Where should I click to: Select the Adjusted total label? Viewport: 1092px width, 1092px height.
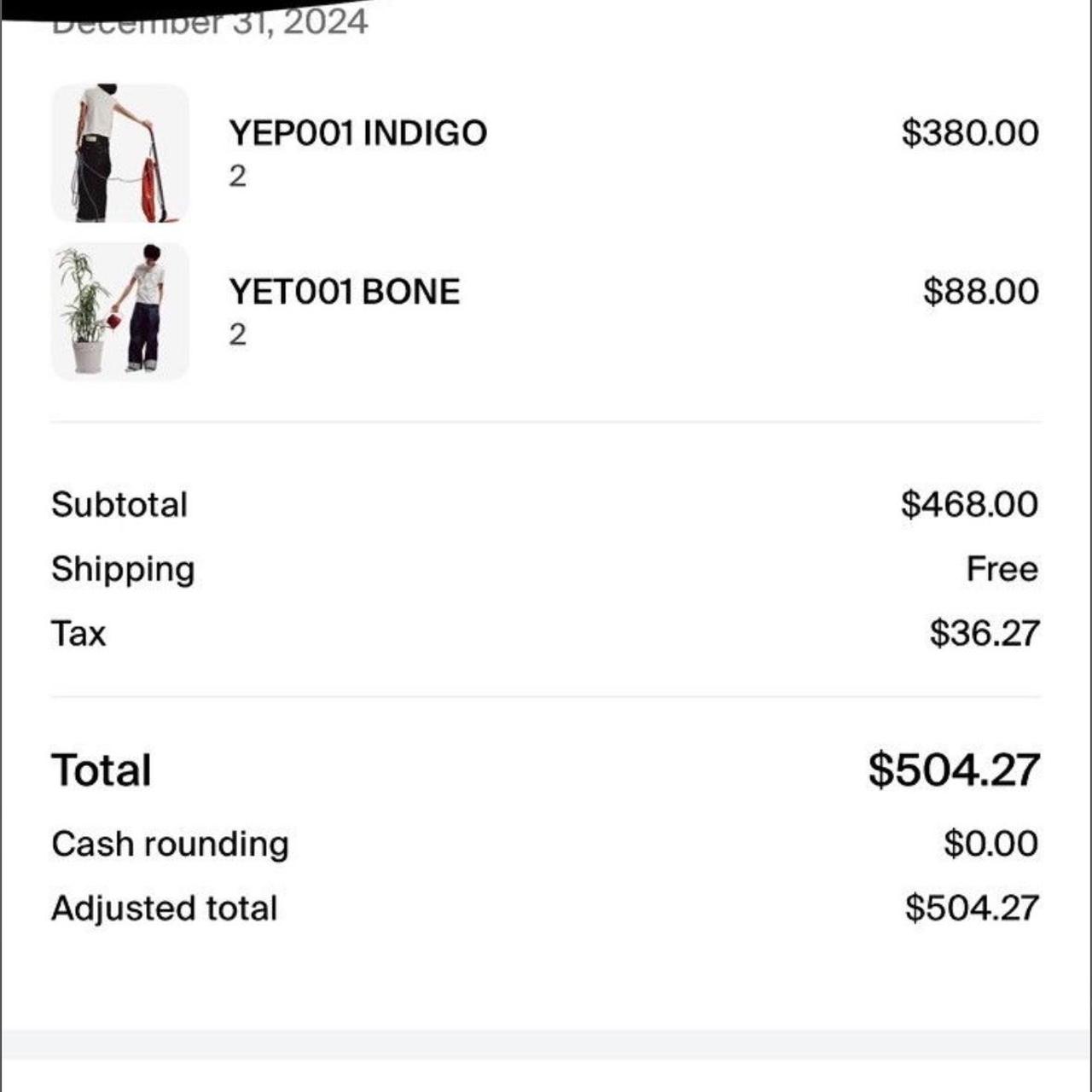(x=164, y=907)
